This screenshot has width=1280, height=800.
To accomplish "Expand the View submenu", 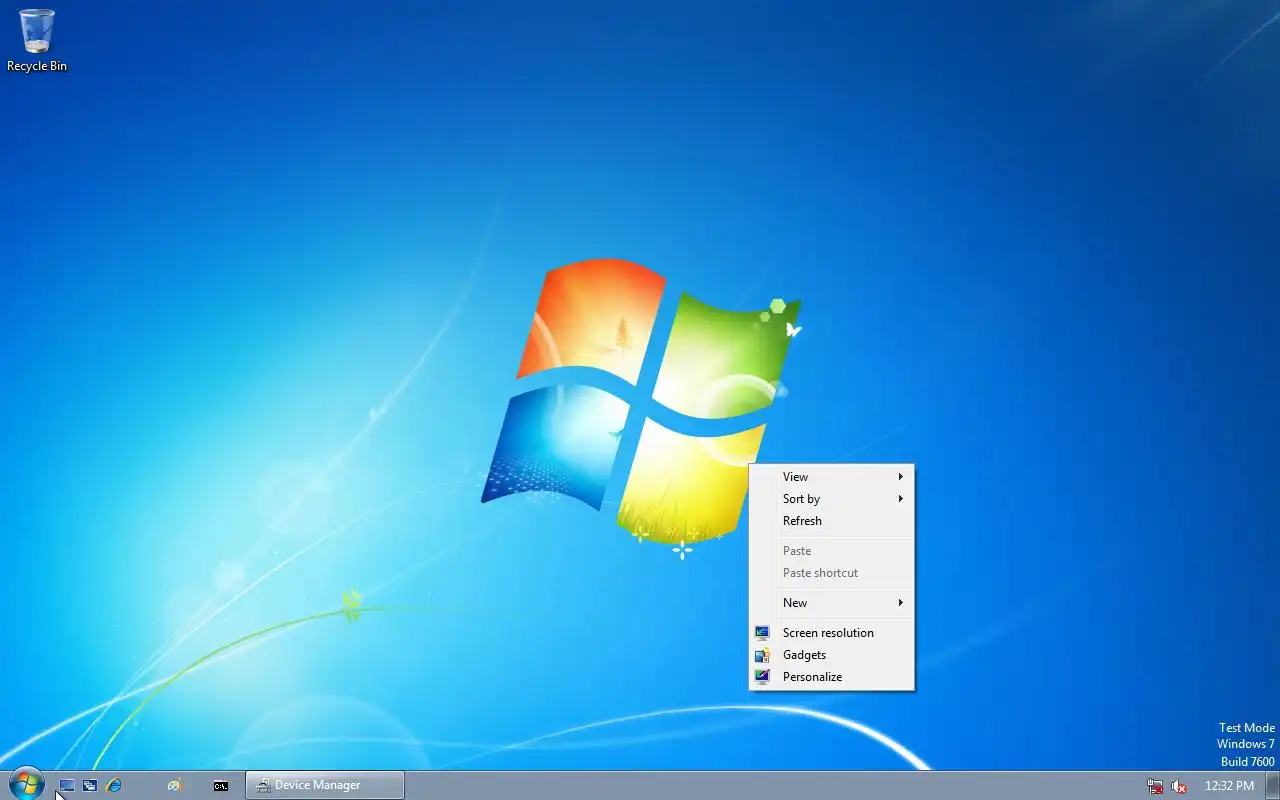I will [x=831, y=477].
